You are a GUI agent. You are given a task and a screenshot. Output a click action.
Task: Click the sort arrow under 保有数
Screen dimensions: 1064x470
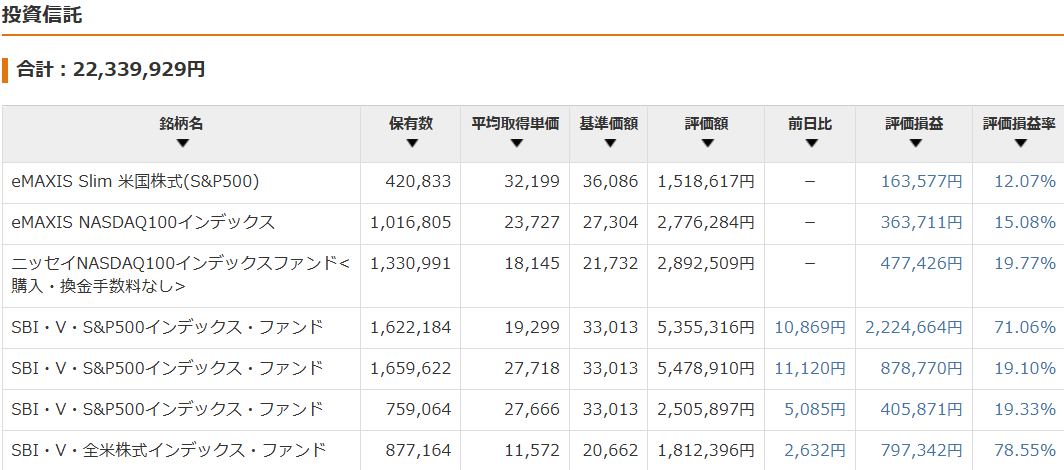coord(411,143)
